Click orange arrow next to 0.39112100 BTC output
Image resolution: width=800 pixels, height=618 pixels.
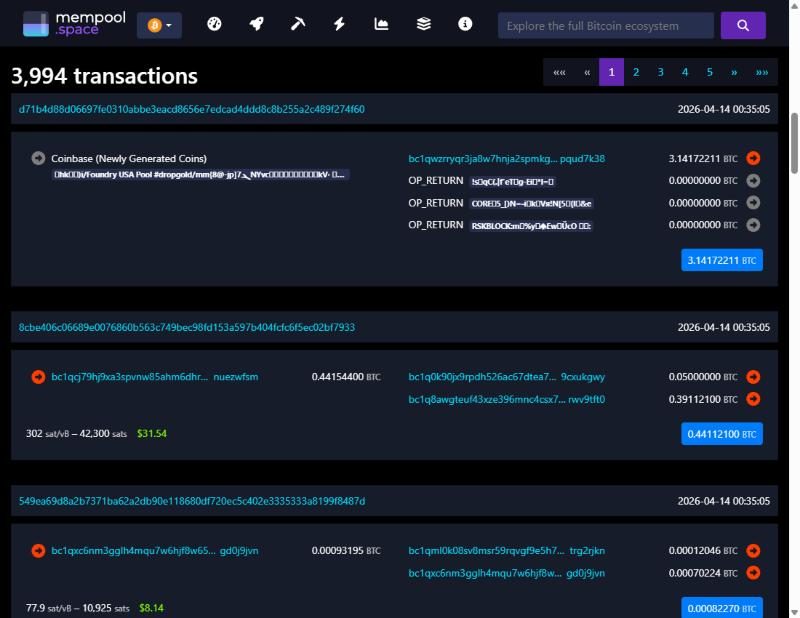tap(753, 399)
